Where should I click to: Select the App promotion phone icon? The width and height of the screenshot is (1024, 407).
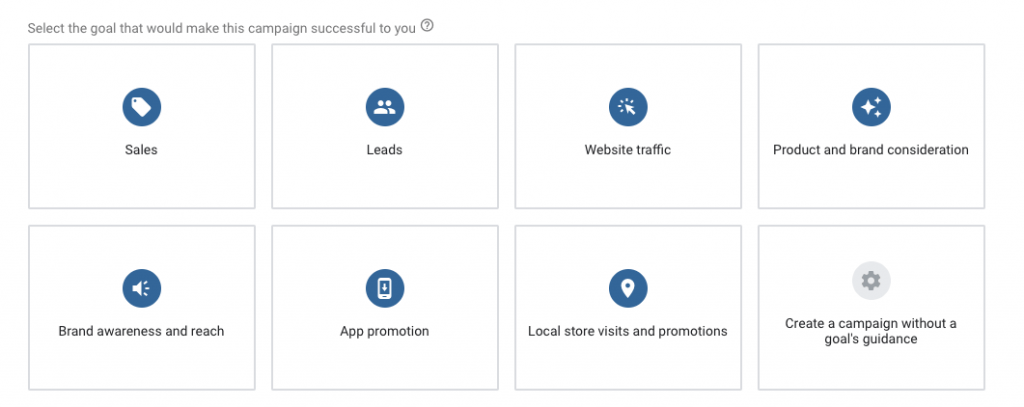point(385,288)
